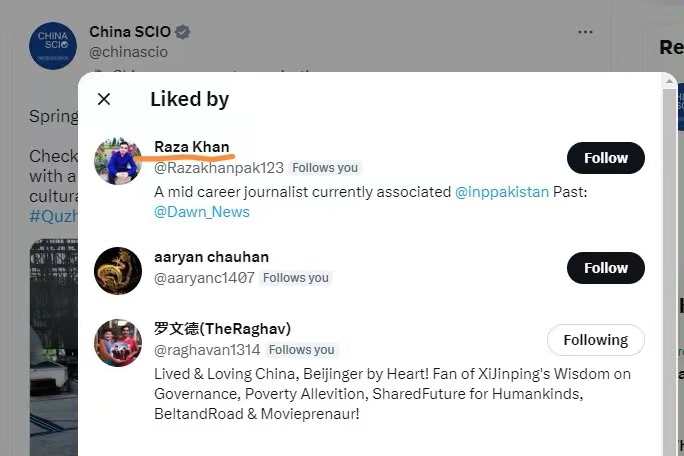This screenshot has height=456, width=684.
Task: Click the @aaryanc1407 handle
Action: (203, 278)
